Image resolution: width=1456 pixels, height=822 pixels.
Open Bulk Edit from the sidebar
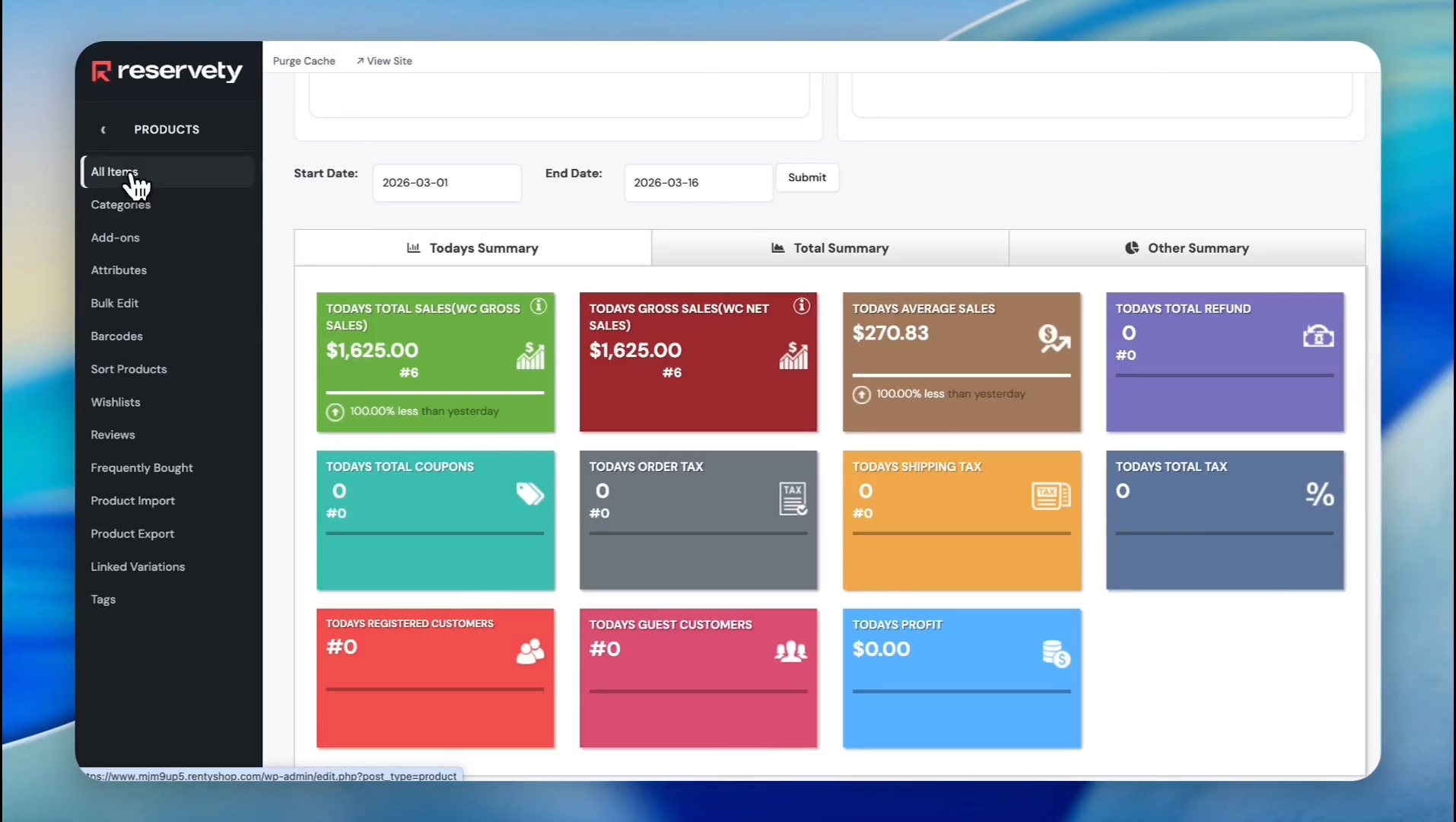[x=114, y=303]
